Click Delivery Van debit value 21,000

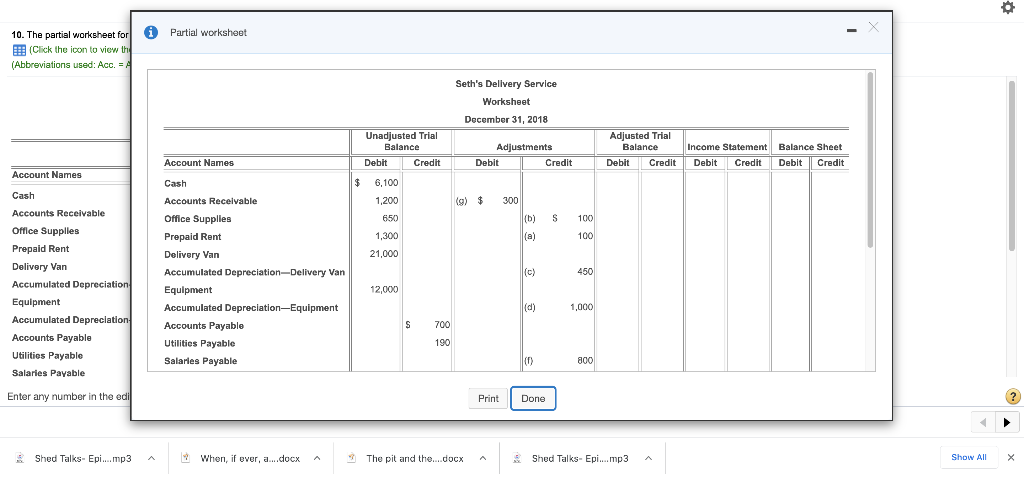click(383, 253)
